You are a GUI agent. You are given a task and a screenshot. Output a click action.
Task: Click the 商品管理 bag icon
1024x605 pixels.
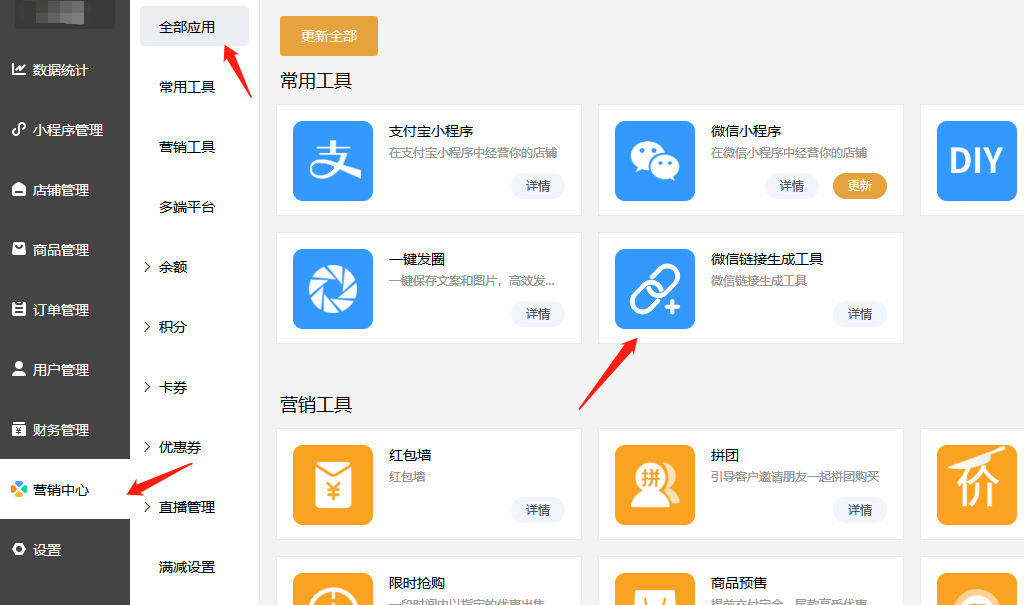19,249
